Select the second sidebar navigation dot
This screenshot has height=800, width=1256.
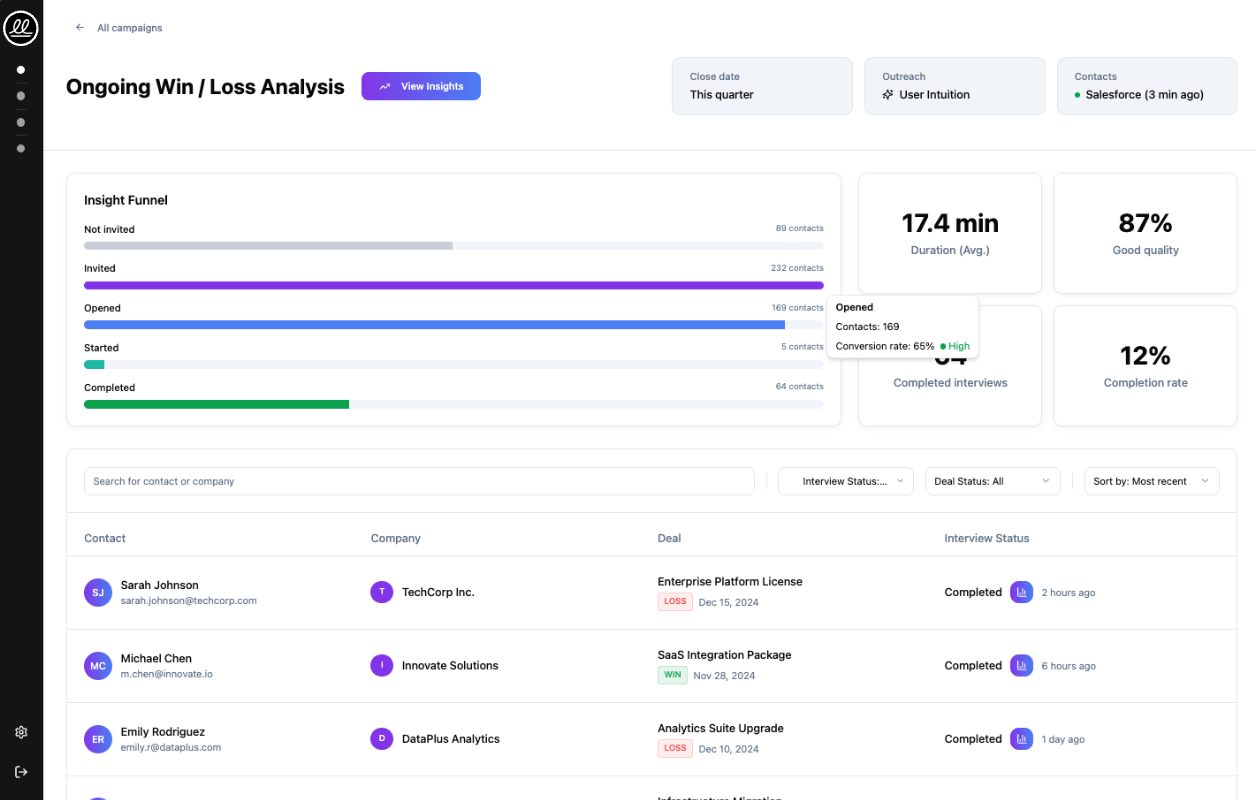pyautogui.click(x=21, y=96)
